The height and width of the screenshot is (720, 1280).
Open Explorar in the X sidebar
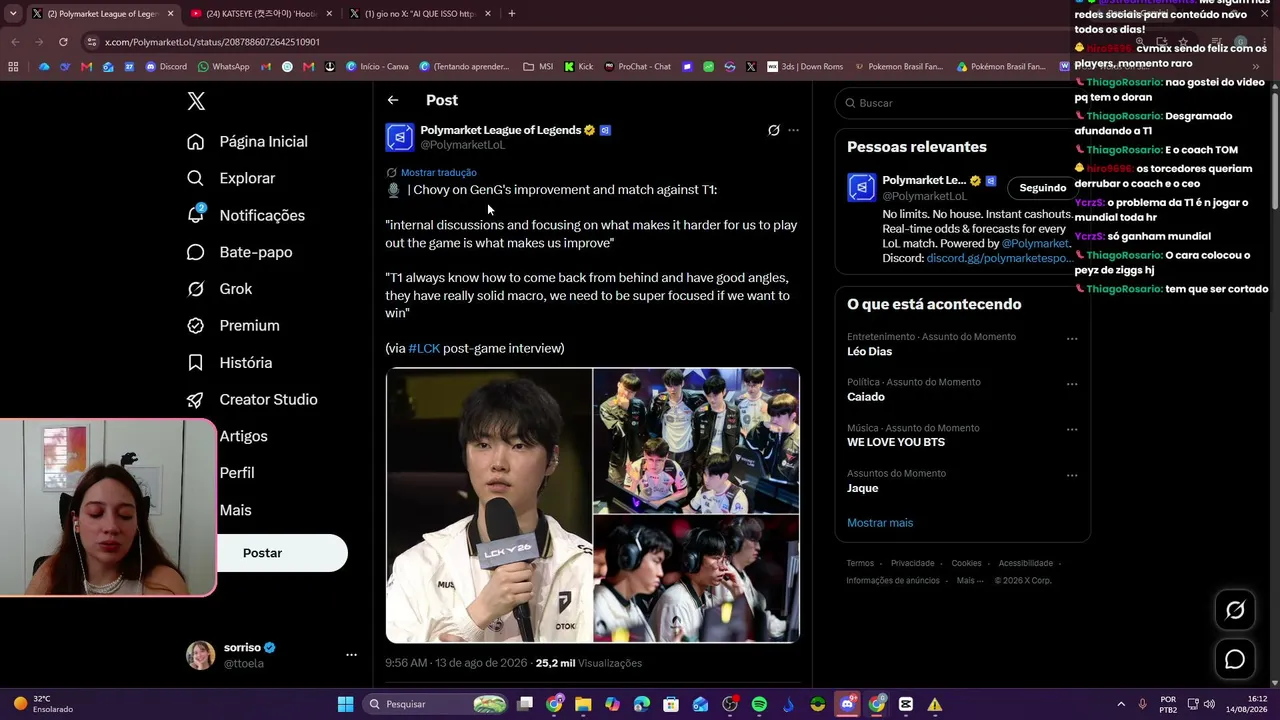click(231, 178)
